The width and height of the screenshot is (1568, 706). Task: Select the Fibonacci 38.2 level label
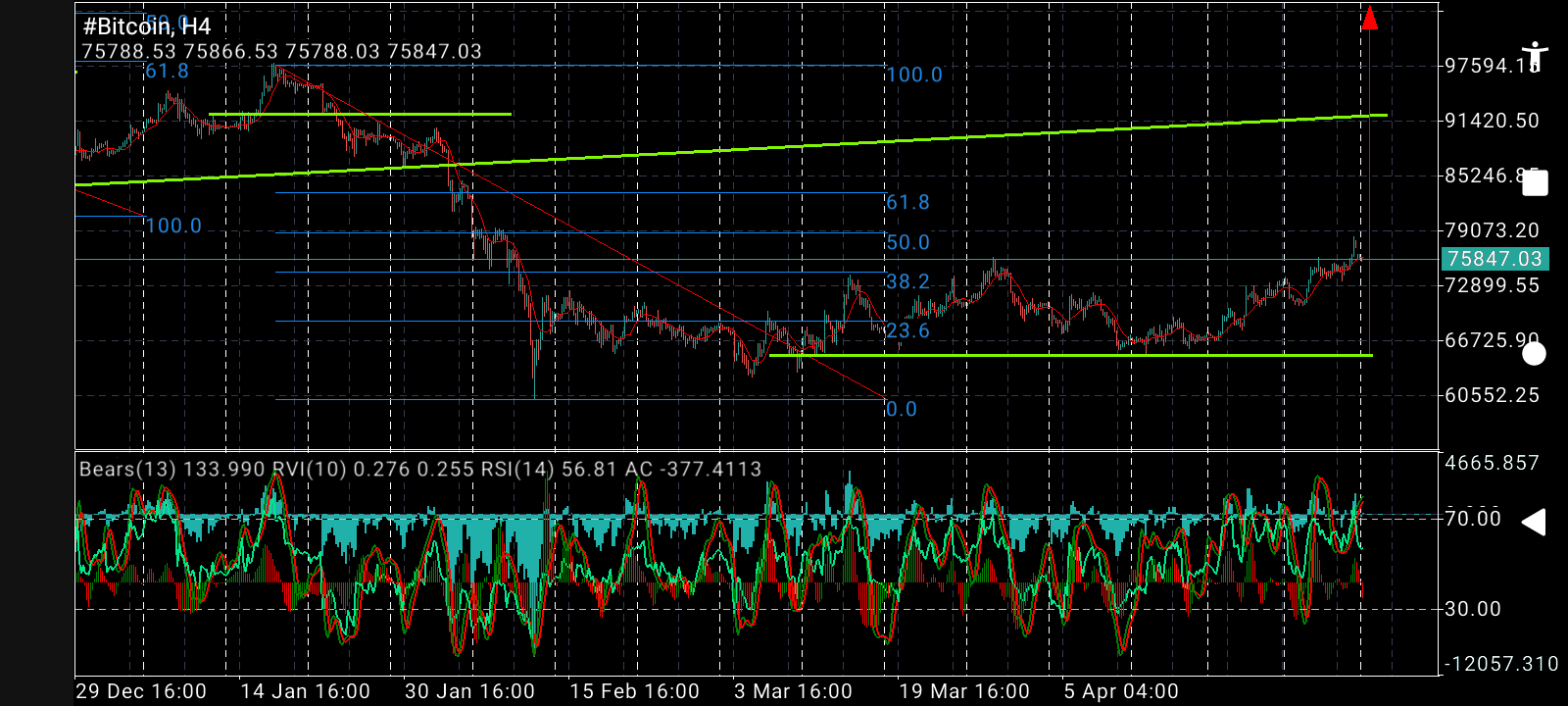[907, 281]
